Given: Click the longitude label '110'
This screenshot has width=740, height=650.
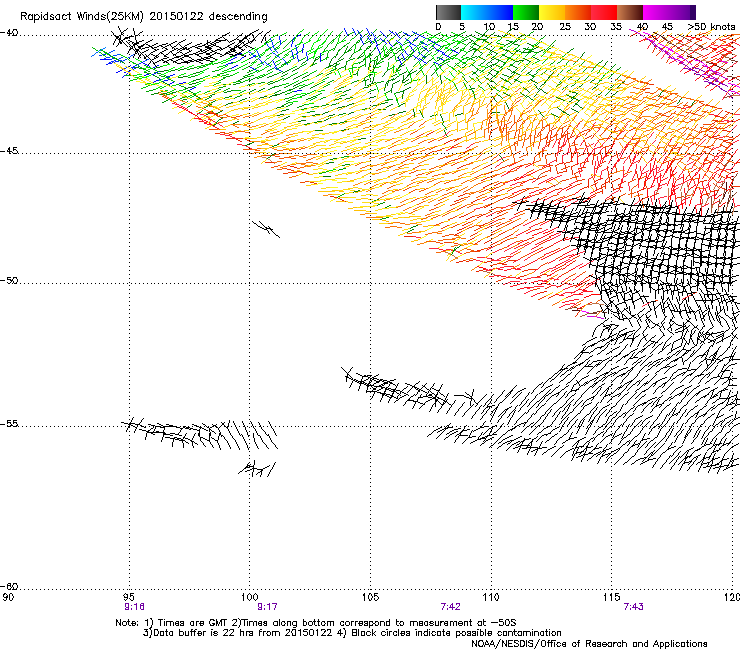Looking at the screenshot, I should coord(491,597).
